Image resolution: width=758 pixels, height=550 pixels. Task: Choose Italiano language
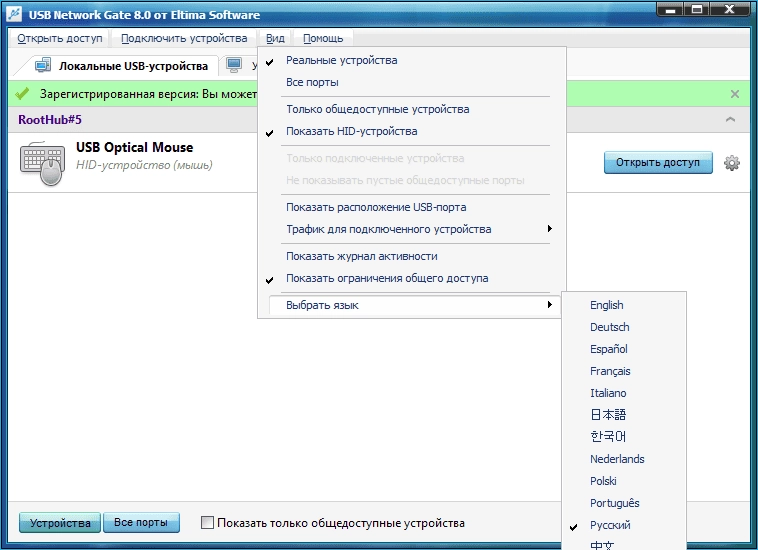pos(624,393)
